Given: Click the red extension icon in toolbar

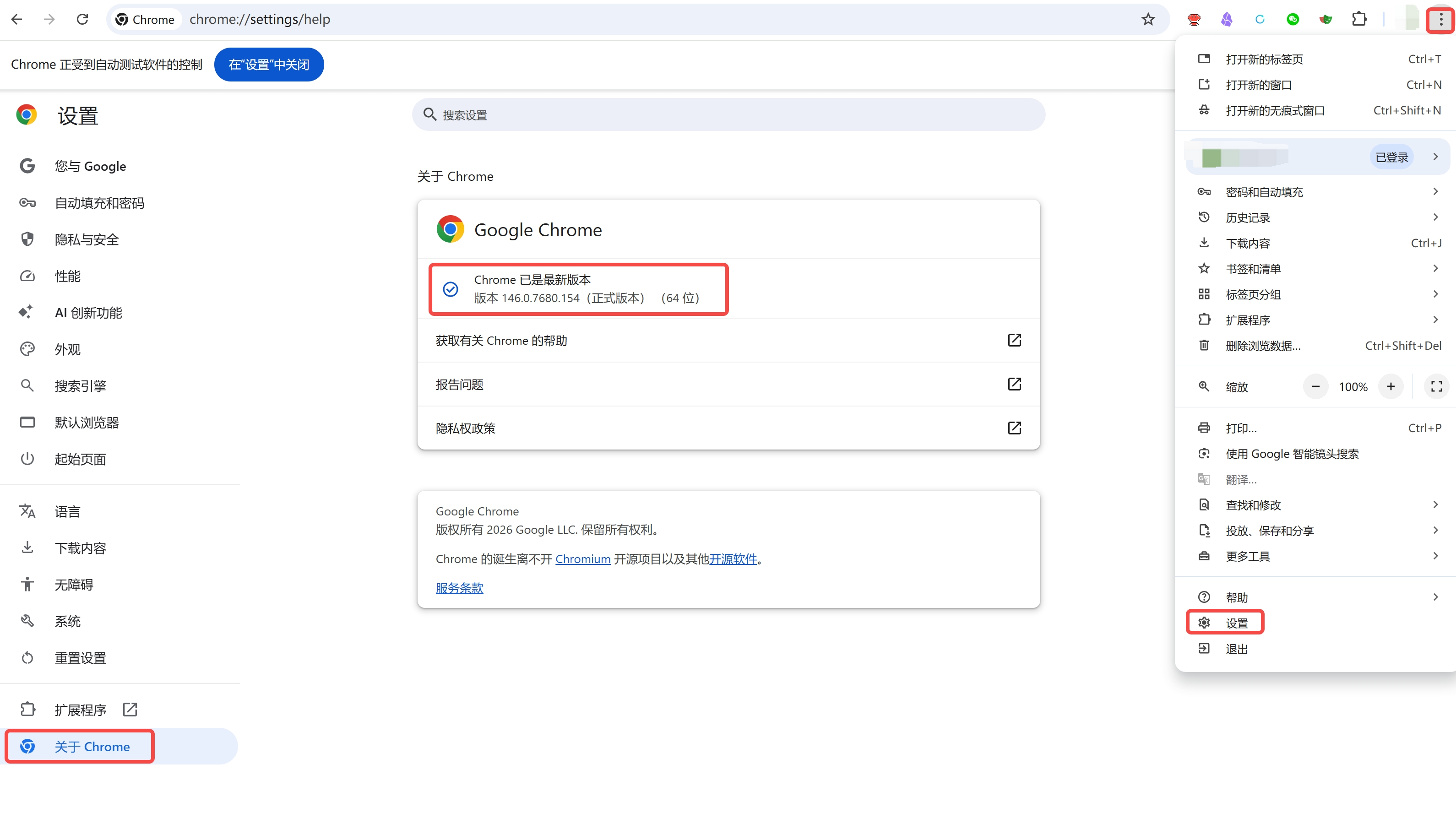Looking at the screenshot, I should (x=1194, y=19).
